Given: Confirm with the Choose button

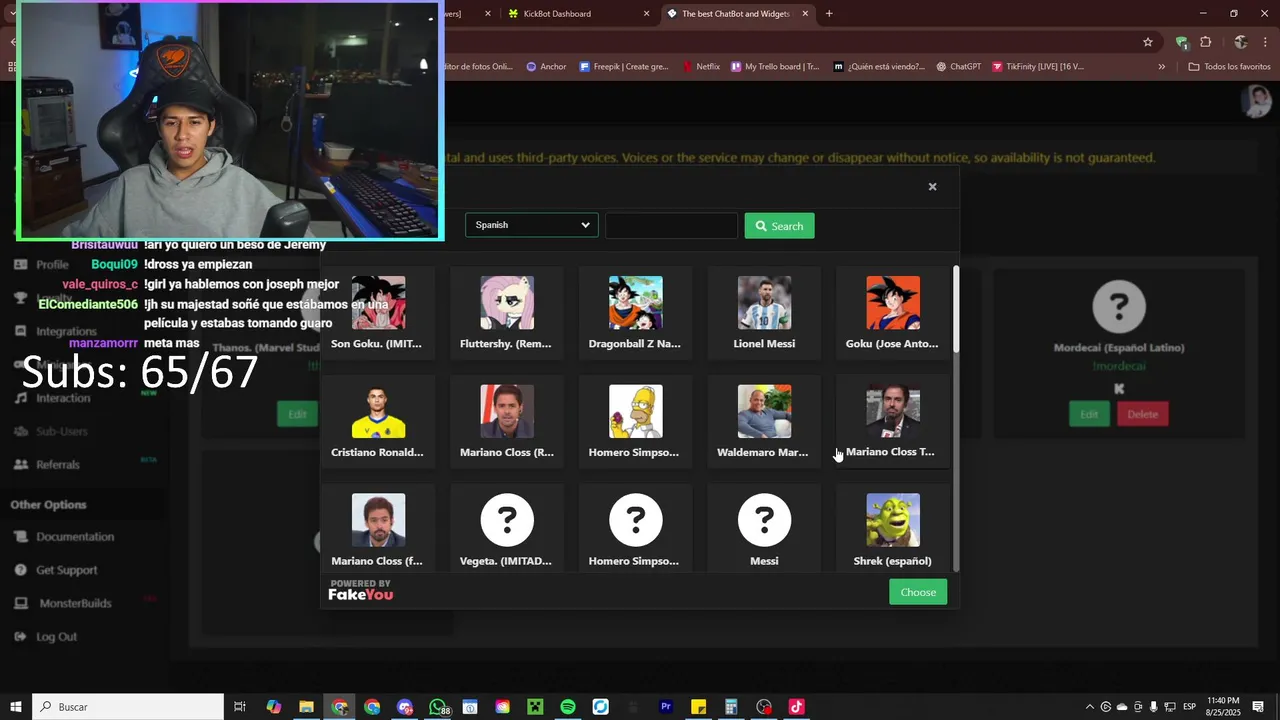Looking at the screenshot, I should tap(918, 592).
